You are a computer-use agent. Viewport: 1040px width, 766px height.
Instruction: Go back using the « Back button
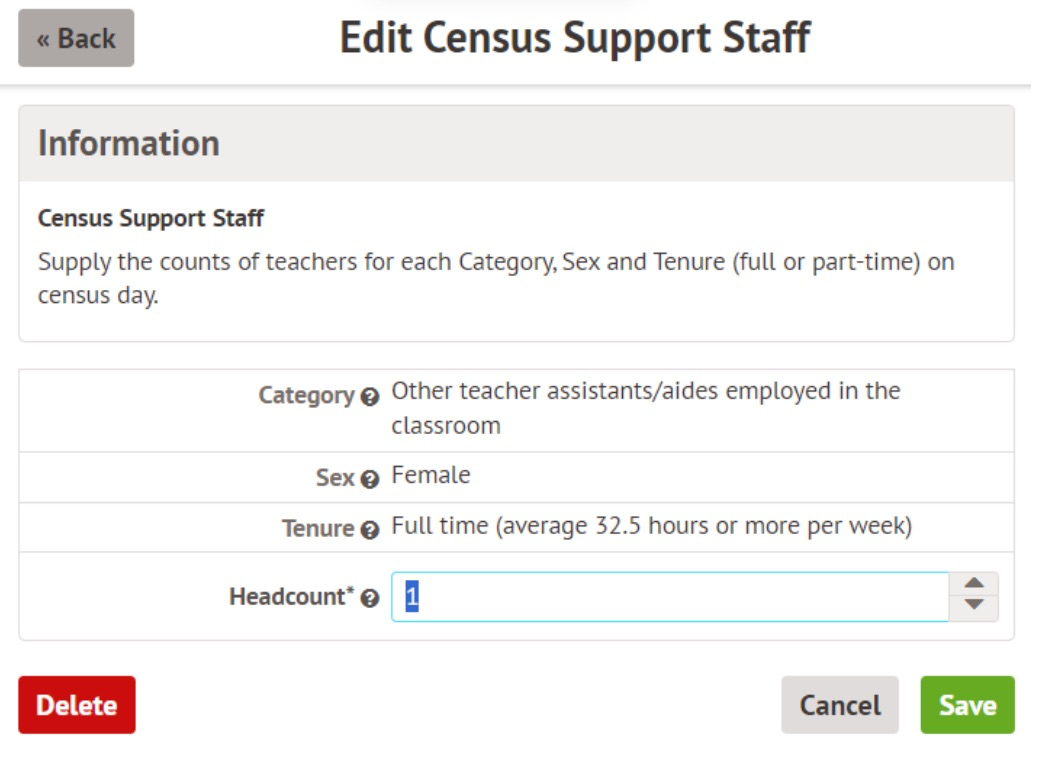click(x=76, y=39)
